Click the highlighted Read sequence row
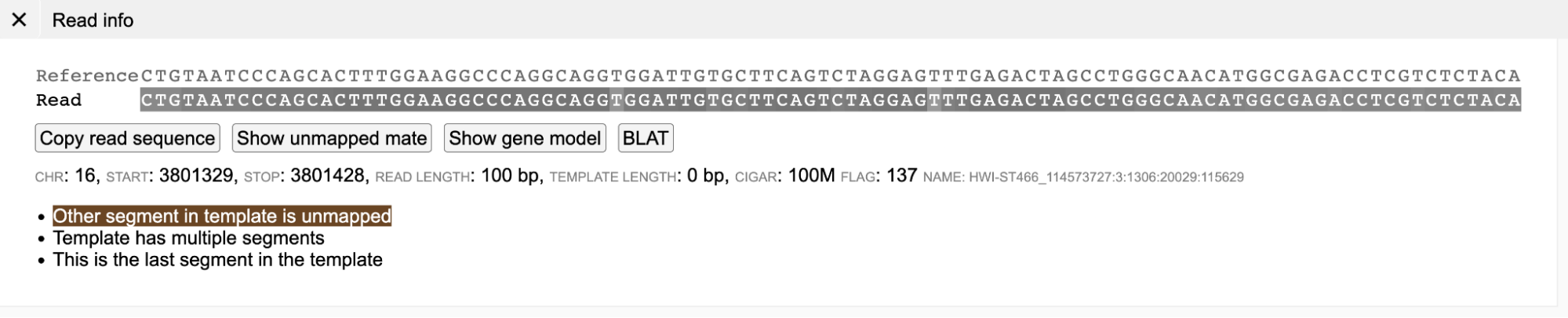The height and width of the screenshot is (318, 1568). coord(830,100)
